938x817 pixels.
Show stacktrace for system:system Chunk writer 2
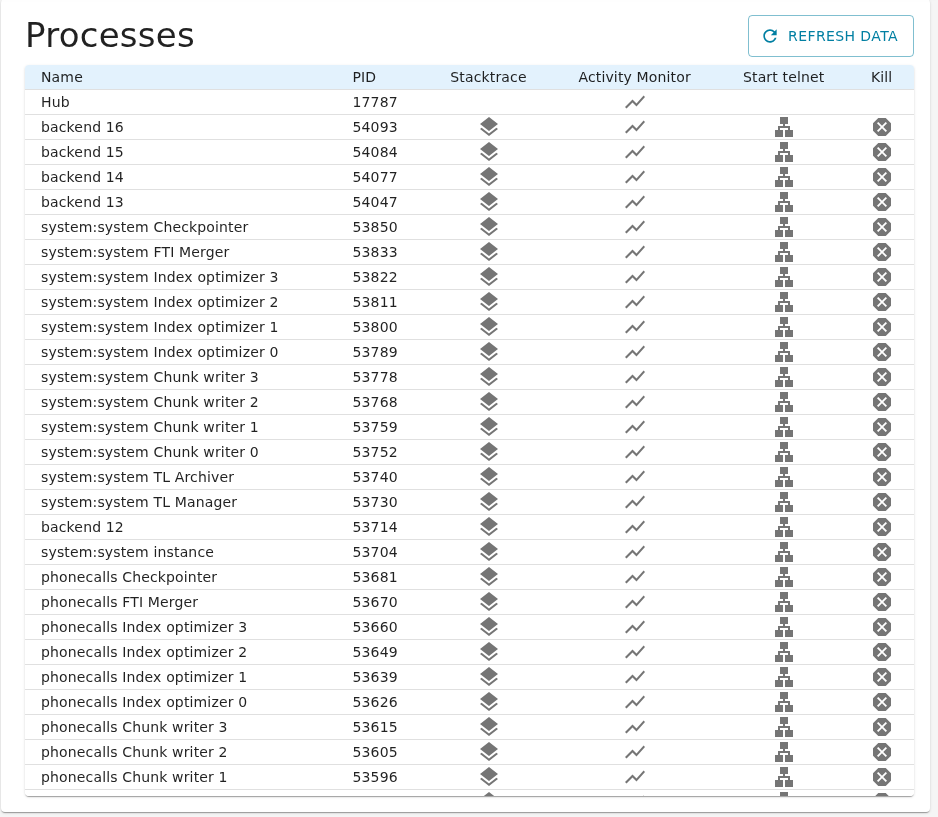pyautogui.click(x=489, y=403)
